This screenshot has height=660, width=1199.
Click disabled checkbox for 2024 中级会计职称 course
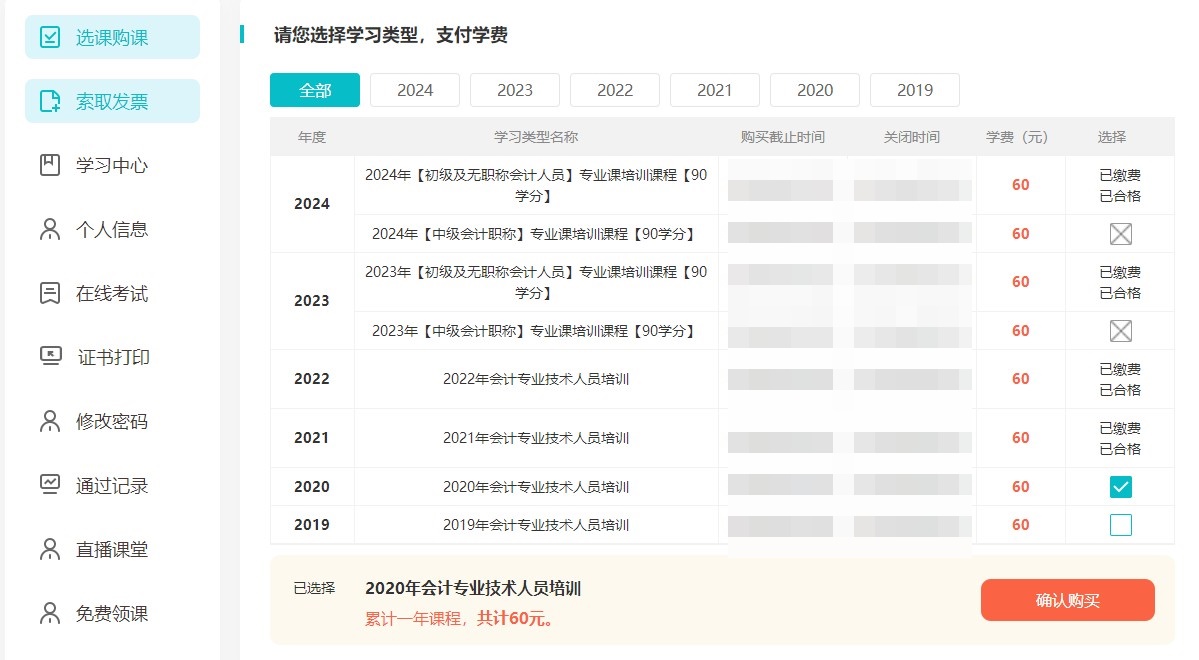coord(1120,234)
